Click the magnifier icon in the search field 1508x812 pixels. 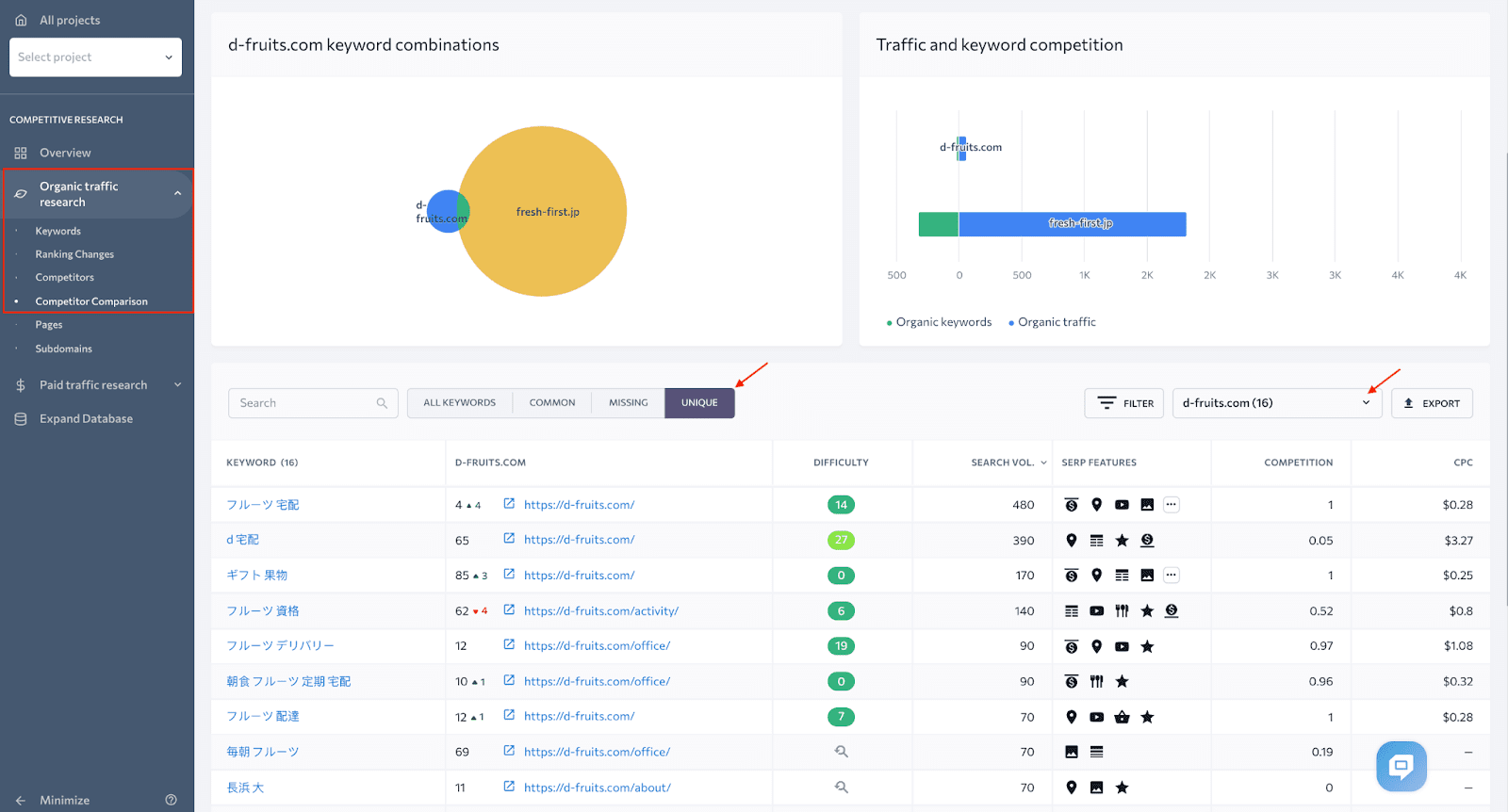pyautogui.click(x=382, y=403)
